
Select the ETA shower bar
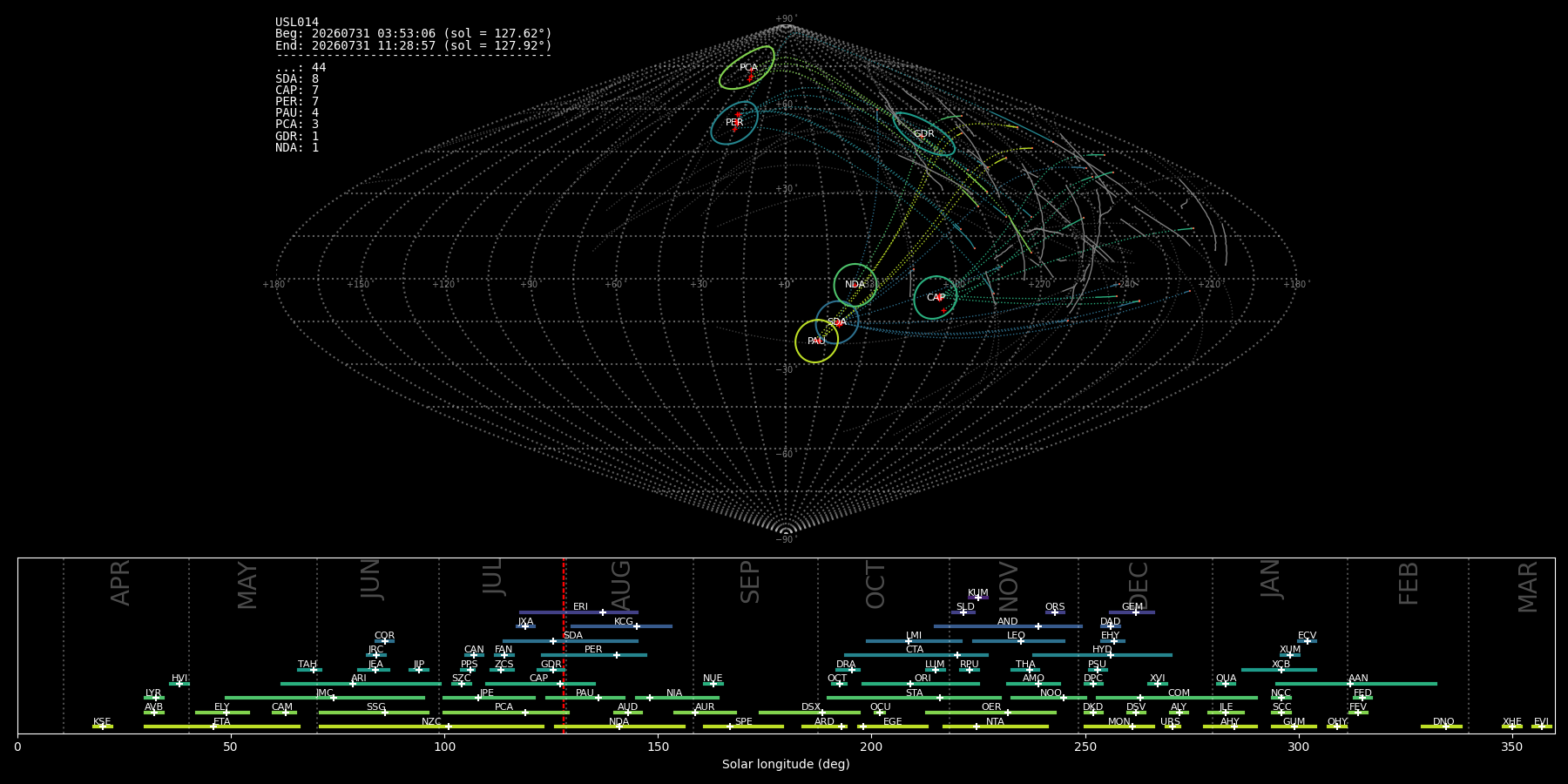tap(222, 727)
